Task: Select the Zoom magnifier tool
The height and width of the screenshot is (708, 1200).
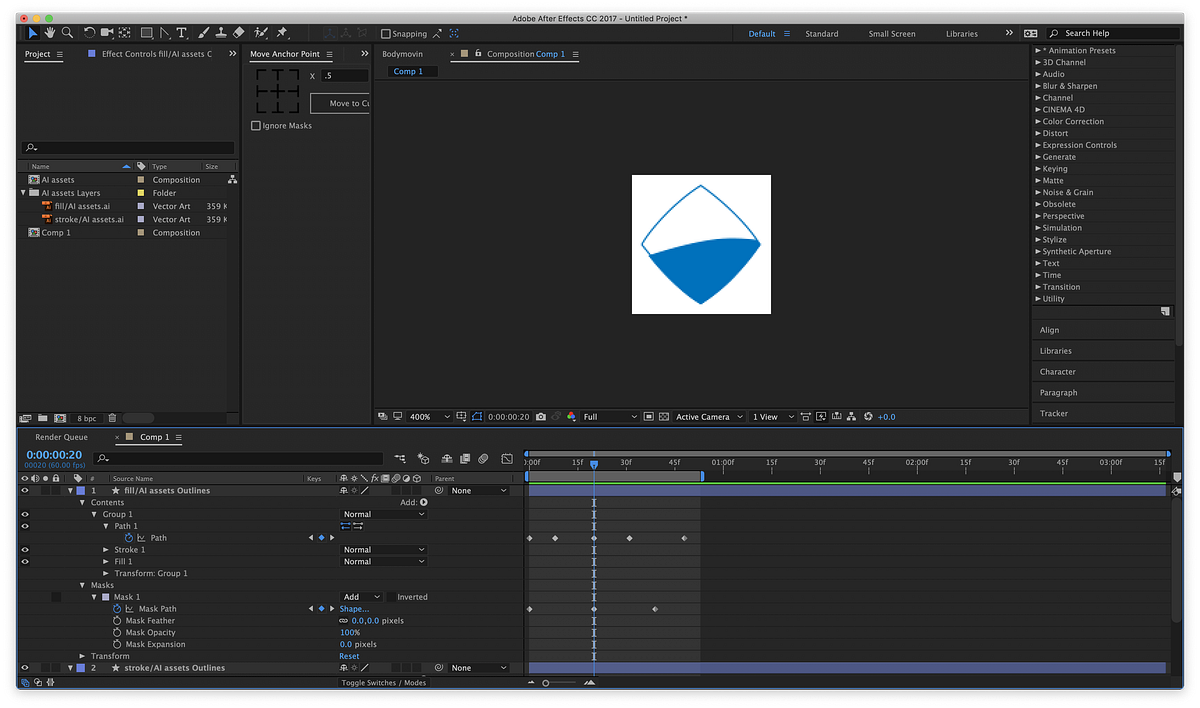Action: click(x=67, y=33)
